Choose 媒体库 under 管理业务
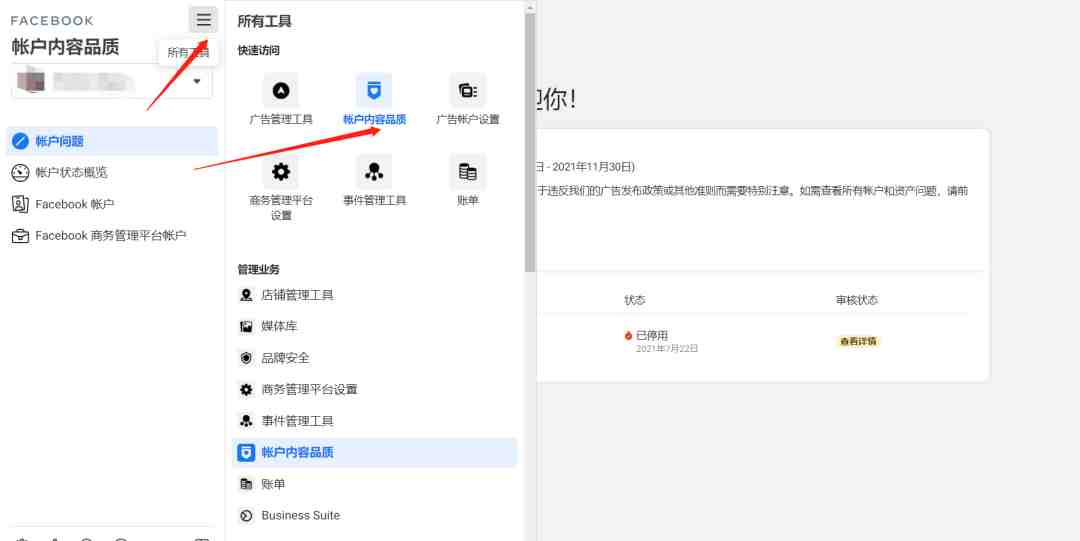This screenshot has height=541, width=1080. 374,326
